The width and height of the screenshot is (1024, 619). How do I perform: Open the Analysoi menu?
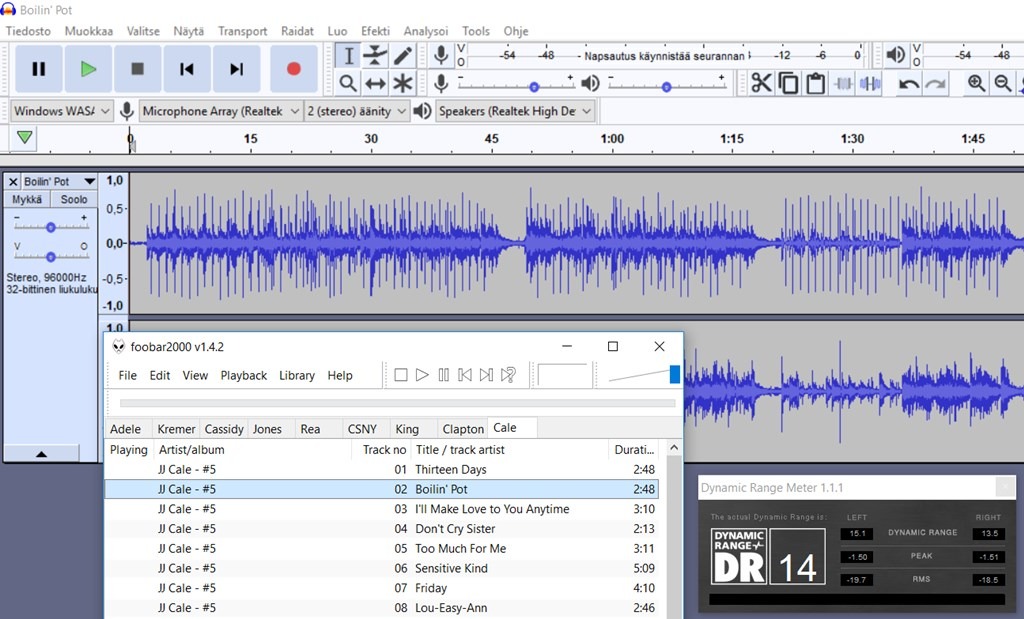pos(426,31)
